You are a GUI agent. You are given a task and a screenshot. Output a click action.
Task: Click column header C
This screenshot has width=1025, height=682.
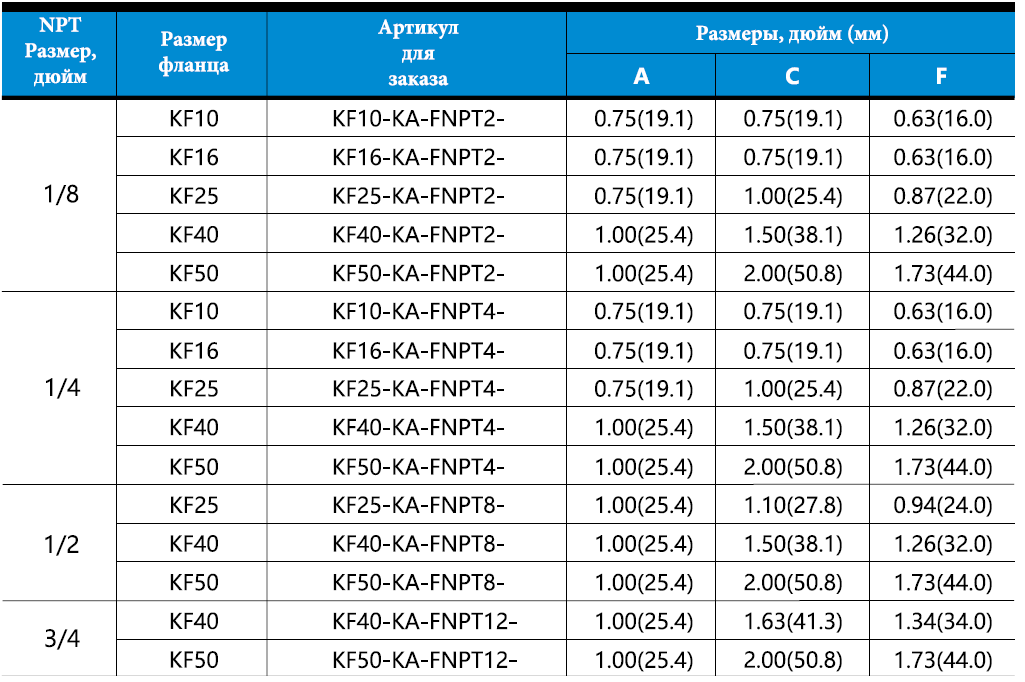tap(792, 76)
